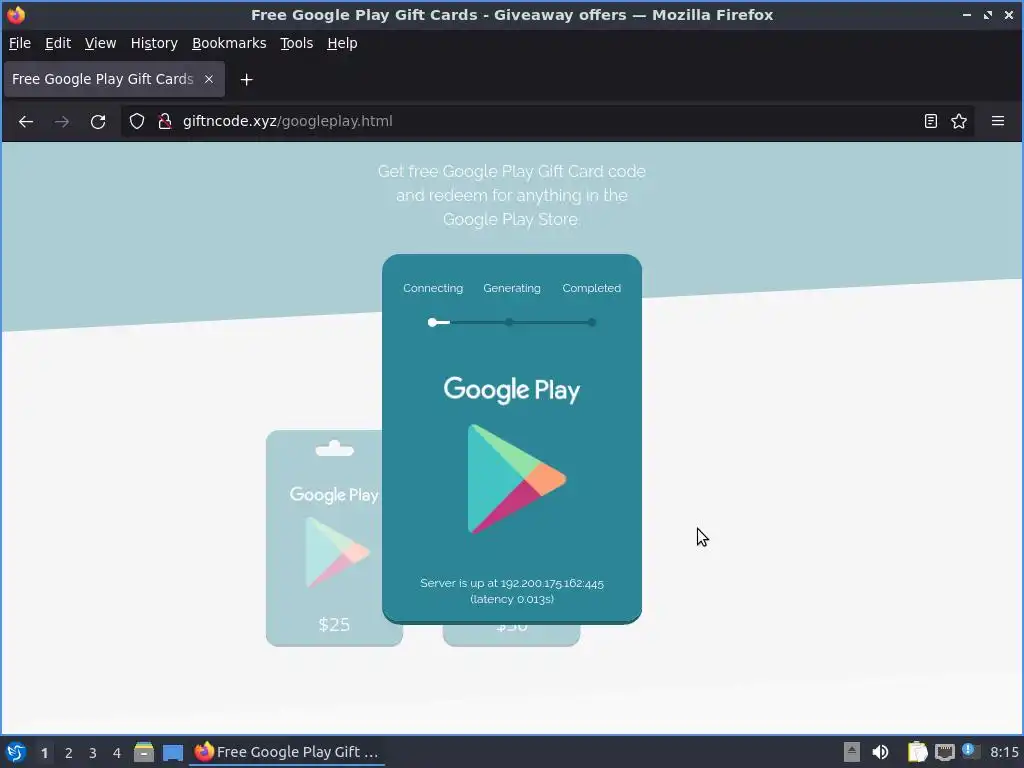
Task: Switch to workspace 4
Action: click(117, 753)
